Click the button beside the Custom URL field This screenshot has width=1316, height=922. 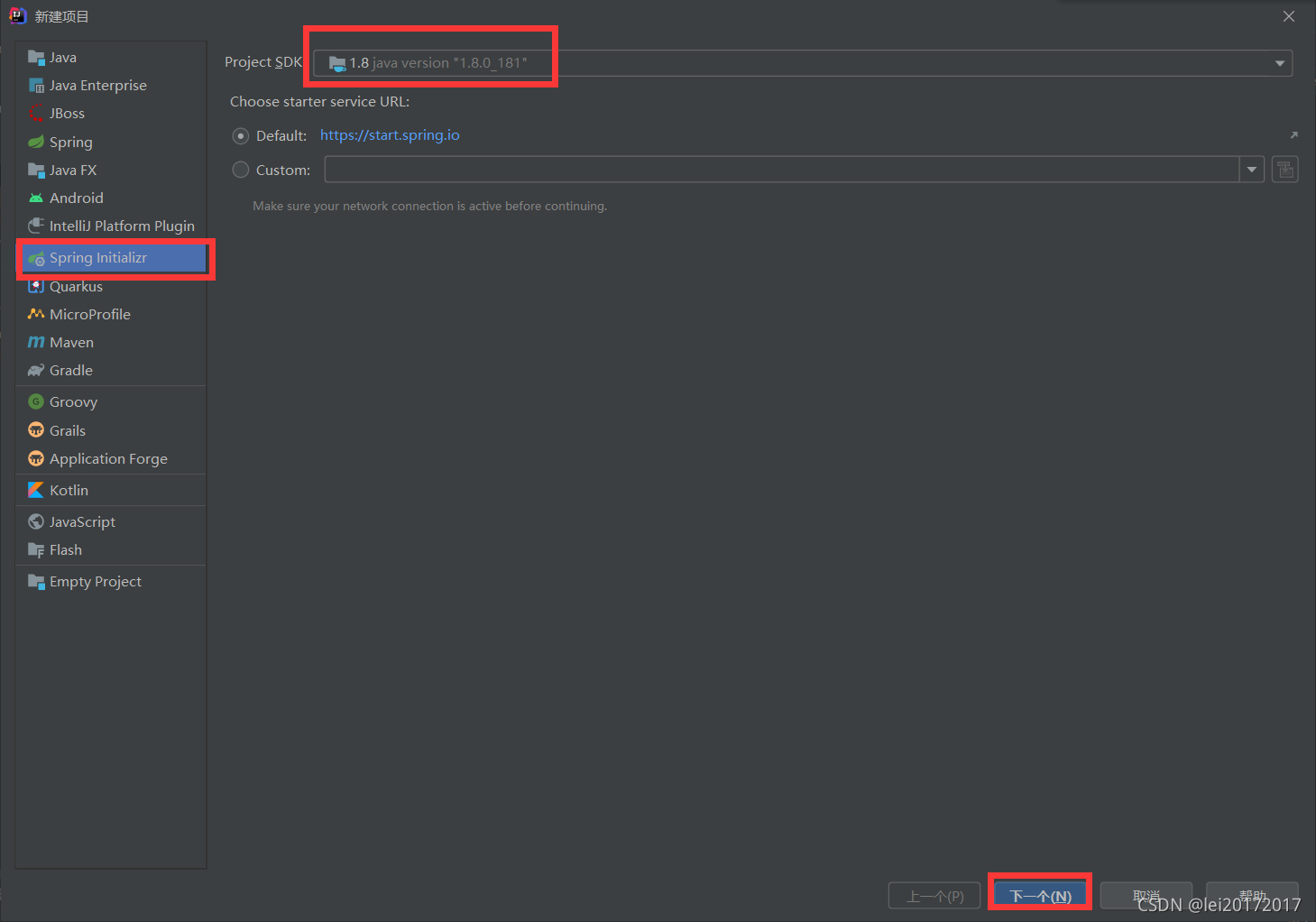click(x=1285, y=170)
